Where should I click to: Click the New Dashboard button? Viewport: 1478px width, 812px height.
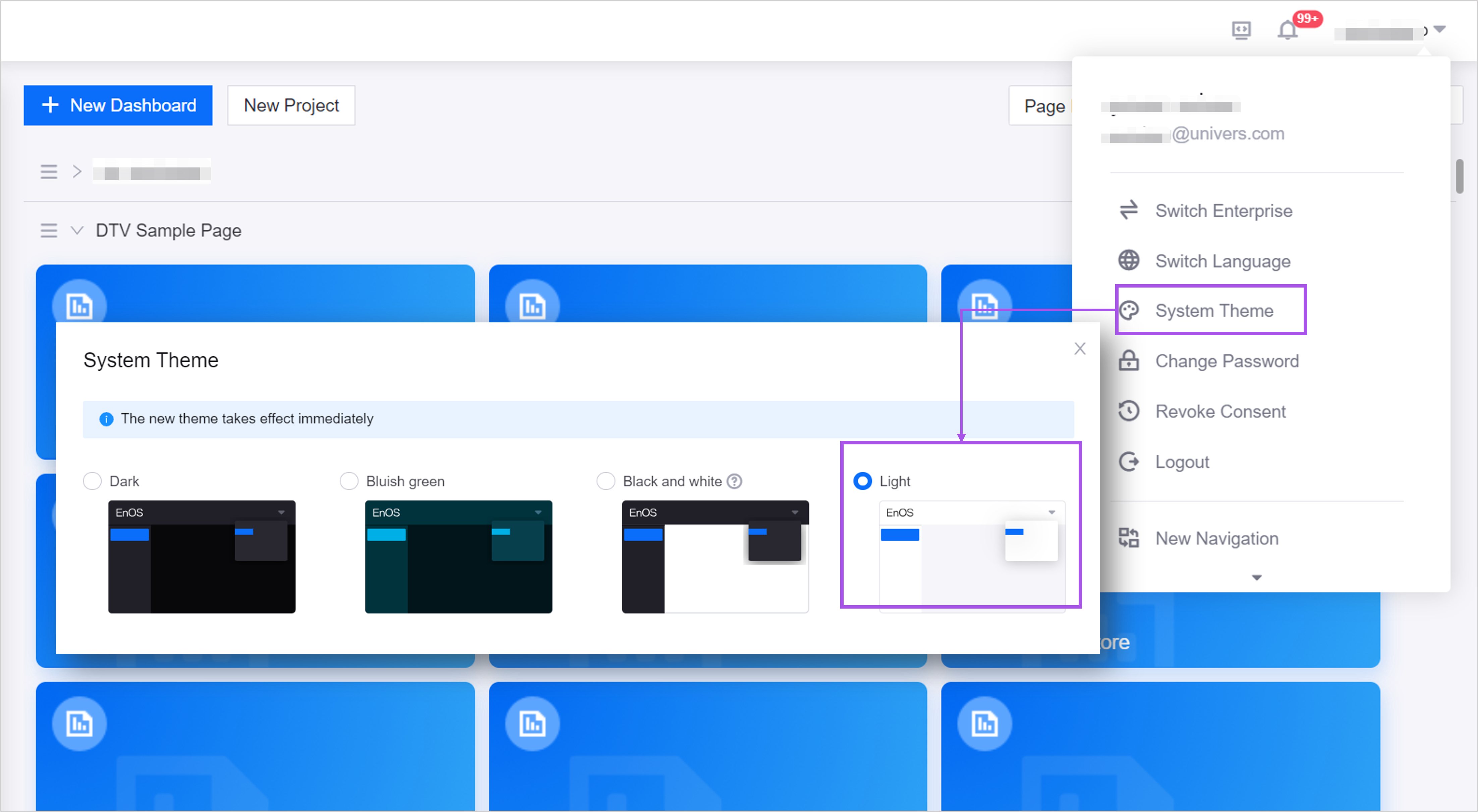118,105
